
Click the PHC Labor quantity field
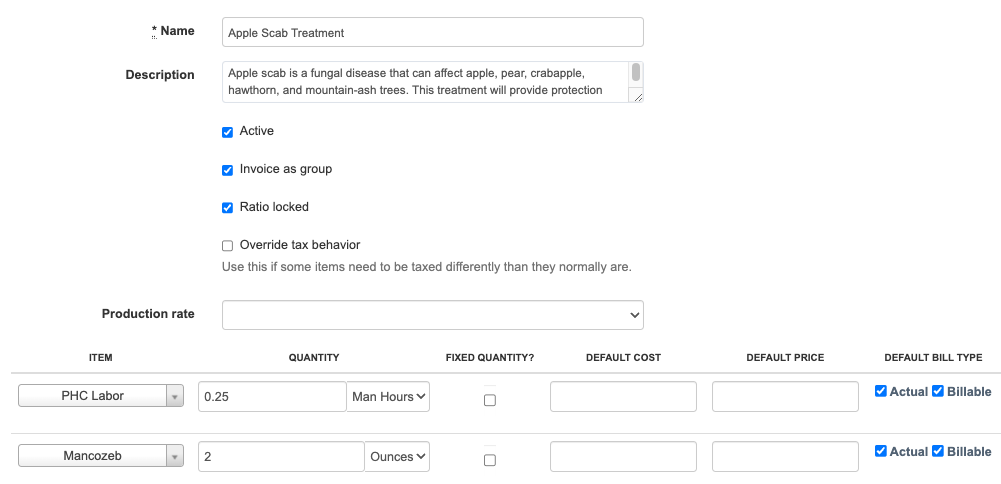click(272, 397)
